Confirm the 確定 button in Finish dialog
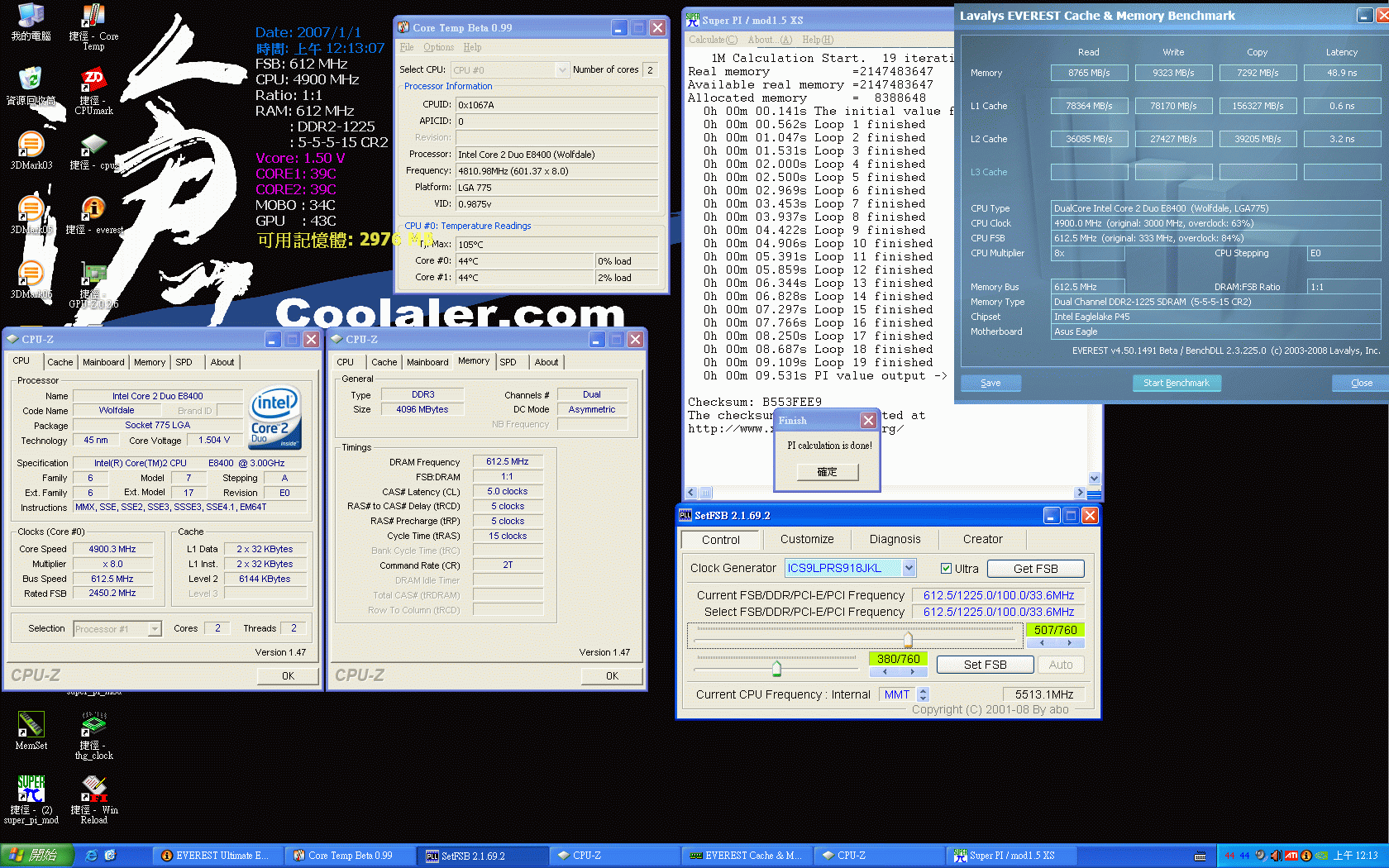Screen dimensions: 1389x868 (x=827, y=472)
